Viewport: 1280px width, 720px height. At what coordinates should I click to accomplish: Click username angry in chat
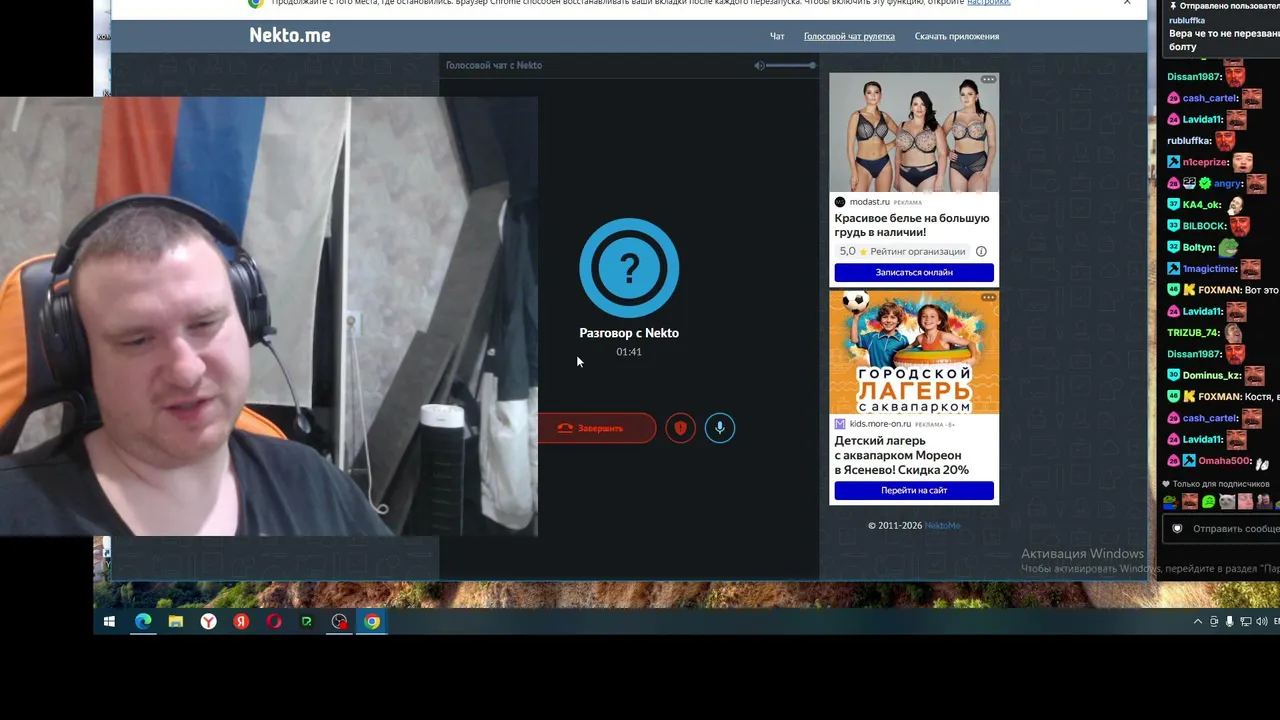pyautogui.click(x=1228, y=184)
